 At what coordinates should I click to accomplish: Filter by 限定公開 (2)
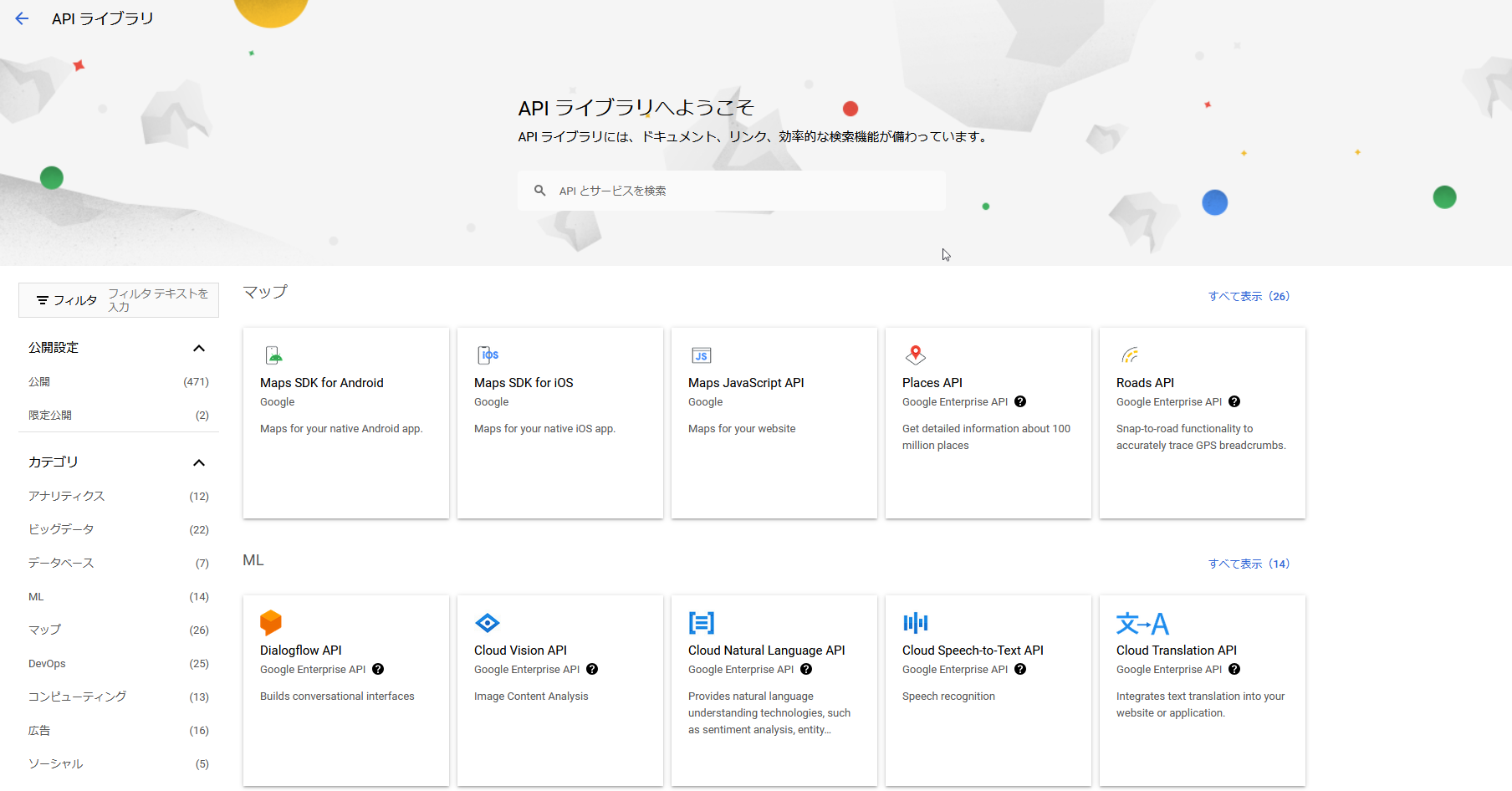[x=119, y=415]
